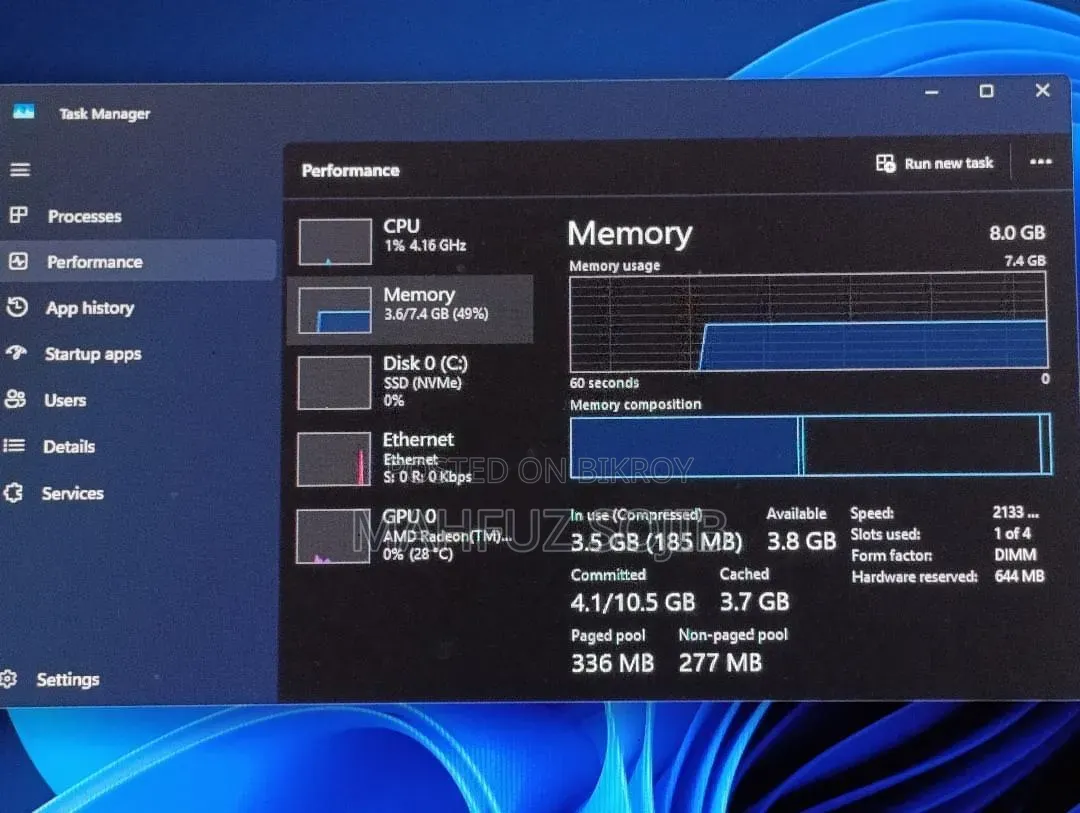
Task: Click Slots used value 1 of 4
Action: 1012,533
